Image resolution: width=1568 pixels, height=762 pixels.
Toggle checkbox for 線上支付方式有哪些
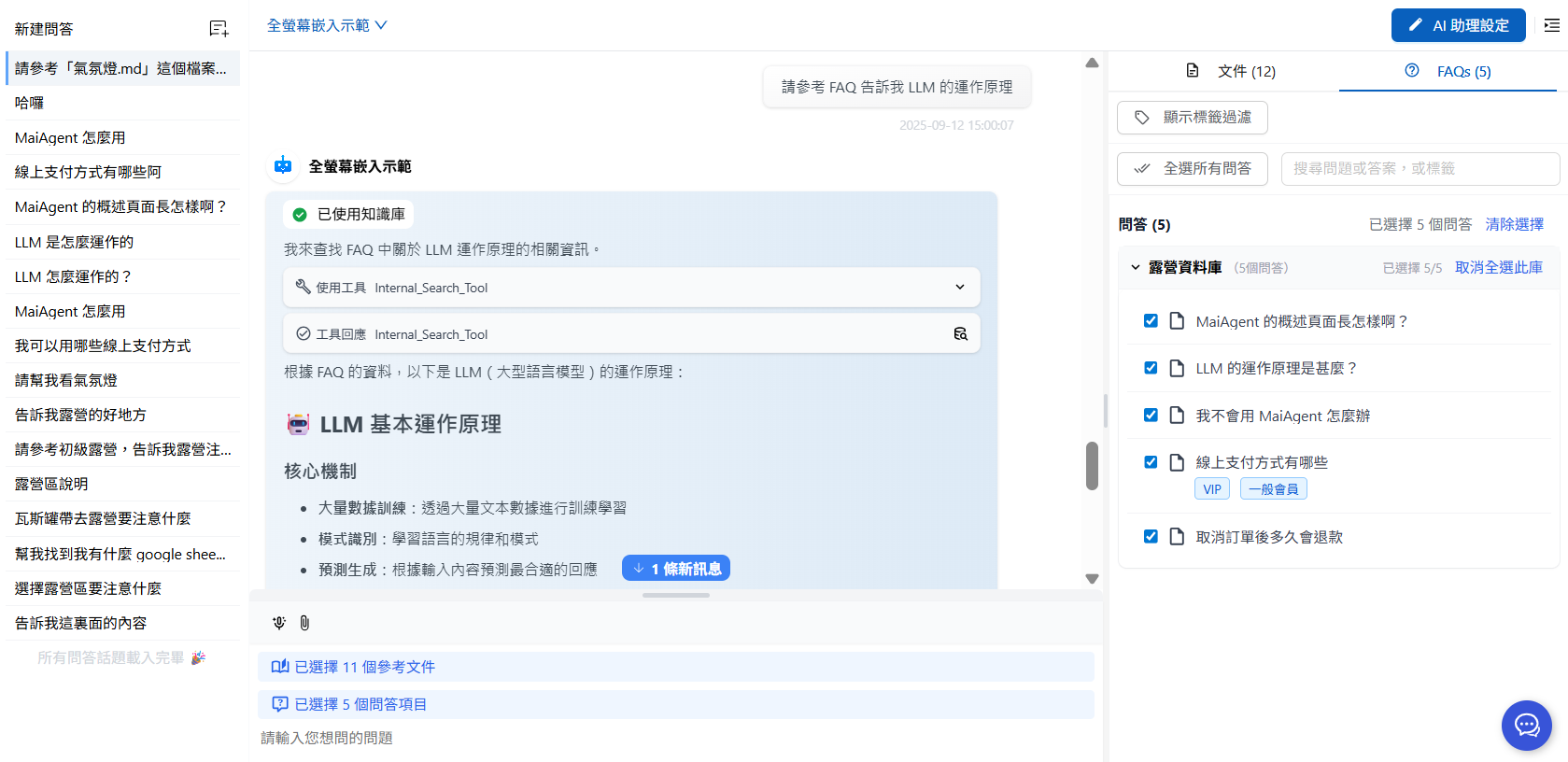pyautogui.click(x=1151, y=462)
